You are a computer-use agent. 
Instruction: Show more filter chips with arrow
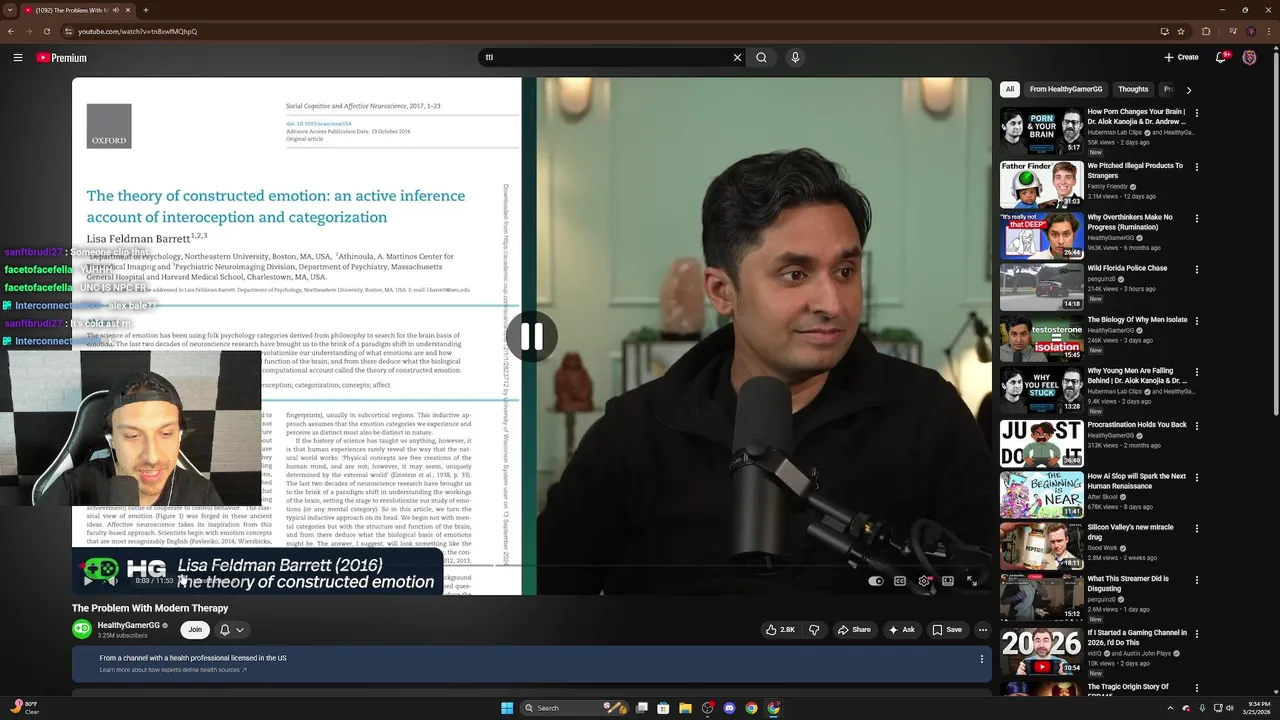1189,90
